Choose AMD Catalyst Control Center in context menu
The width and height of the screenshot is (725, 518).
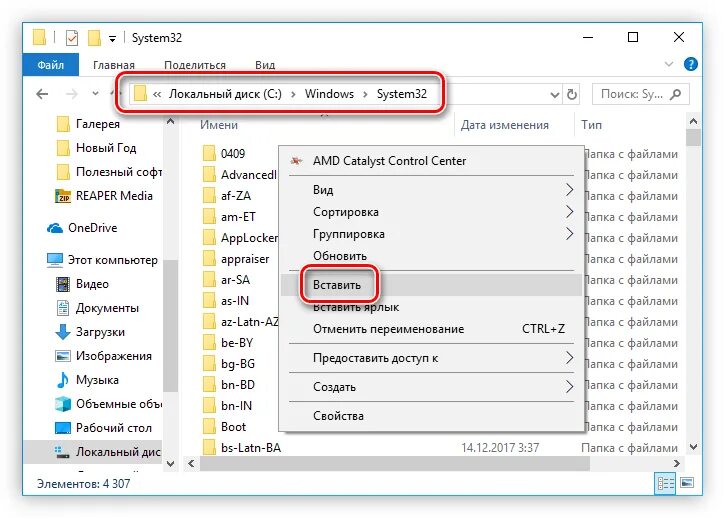pyautogui.click(x=431, y=161)
